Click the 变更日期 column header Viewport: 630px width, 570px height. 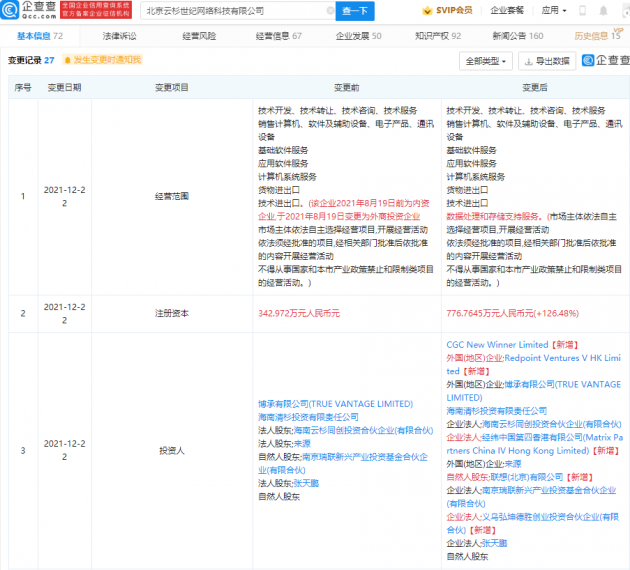pos(65,87)
